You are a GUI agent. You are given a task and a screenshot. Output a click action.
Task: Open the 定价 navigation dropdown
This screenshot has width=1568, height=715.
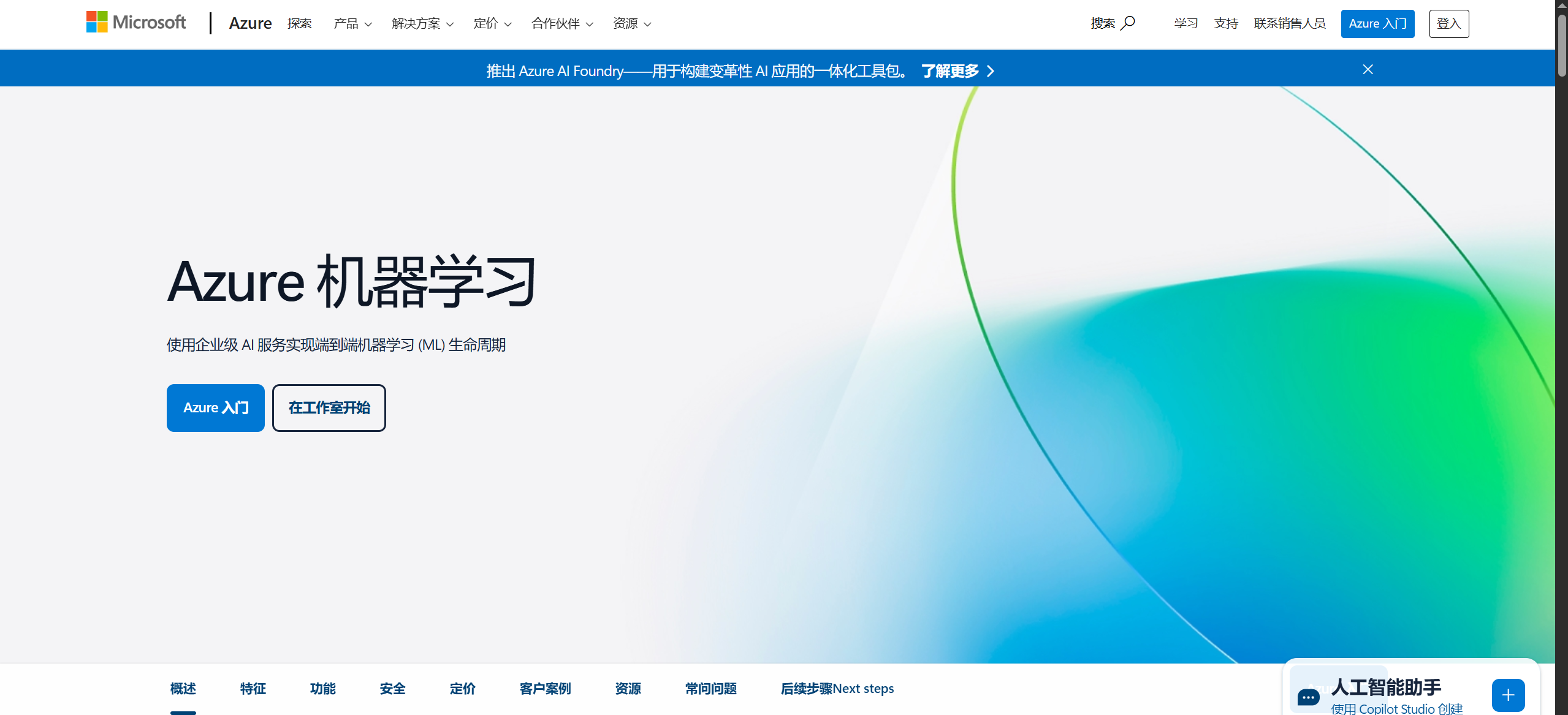pos(492,23)
